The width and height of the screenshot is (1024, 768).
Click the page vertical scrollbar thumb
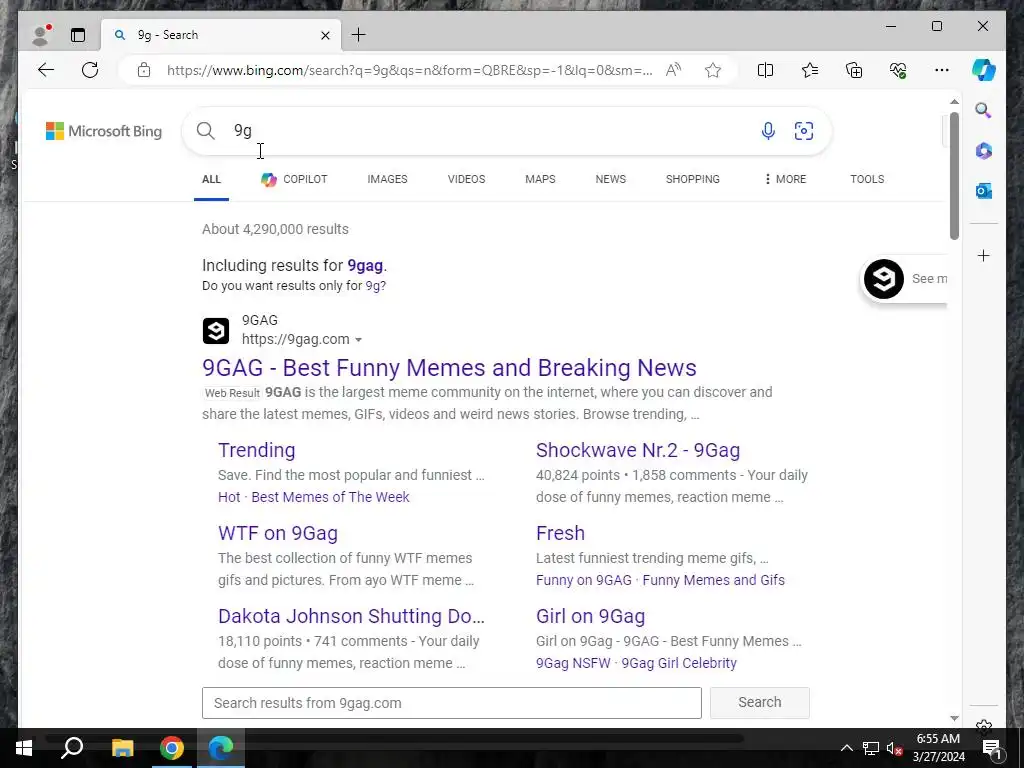point(954,176)
